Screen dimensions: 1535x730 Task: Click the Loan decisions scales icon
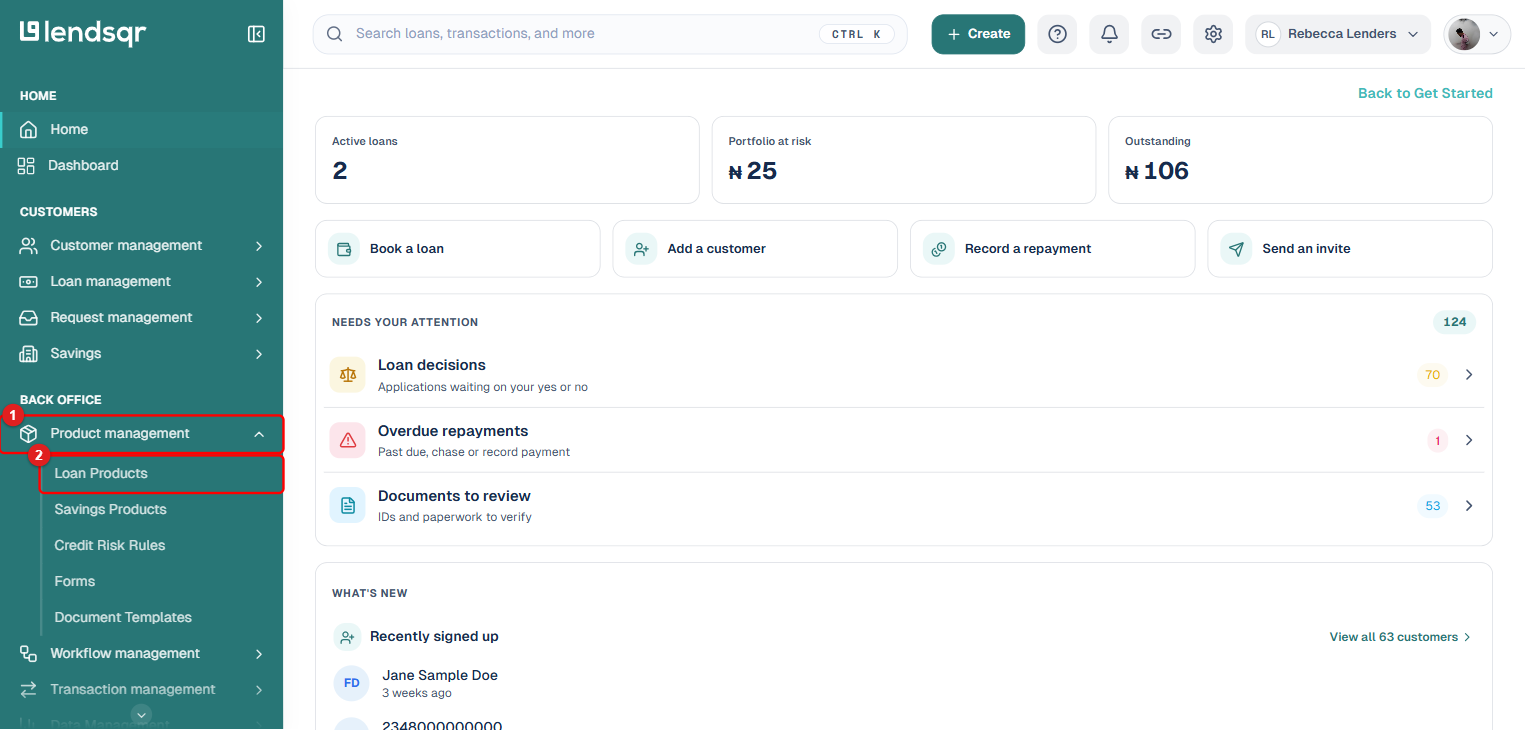click(x=348, y=375)
